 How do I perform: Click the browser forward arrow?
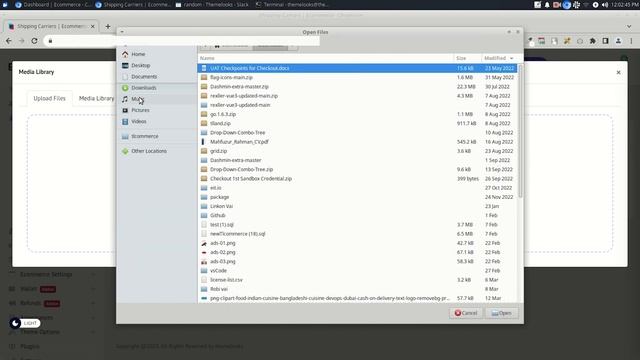(x=22, y=41)
